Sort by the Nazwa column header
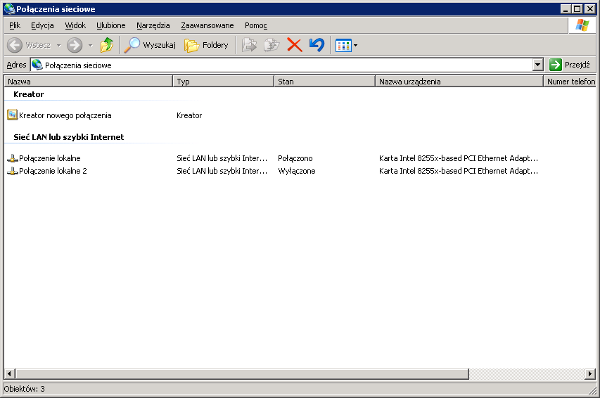Screen dimensions: 600x398 (x=88, y=82)
